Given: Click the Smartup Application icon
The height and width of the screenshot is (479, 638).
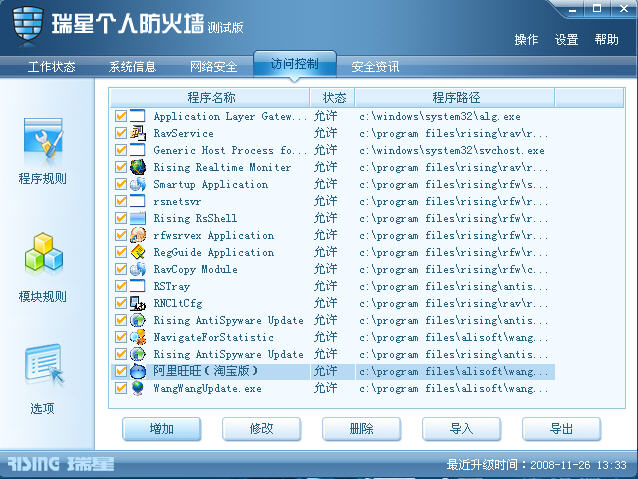Looking at the screenshot, I should pos(138,184).
